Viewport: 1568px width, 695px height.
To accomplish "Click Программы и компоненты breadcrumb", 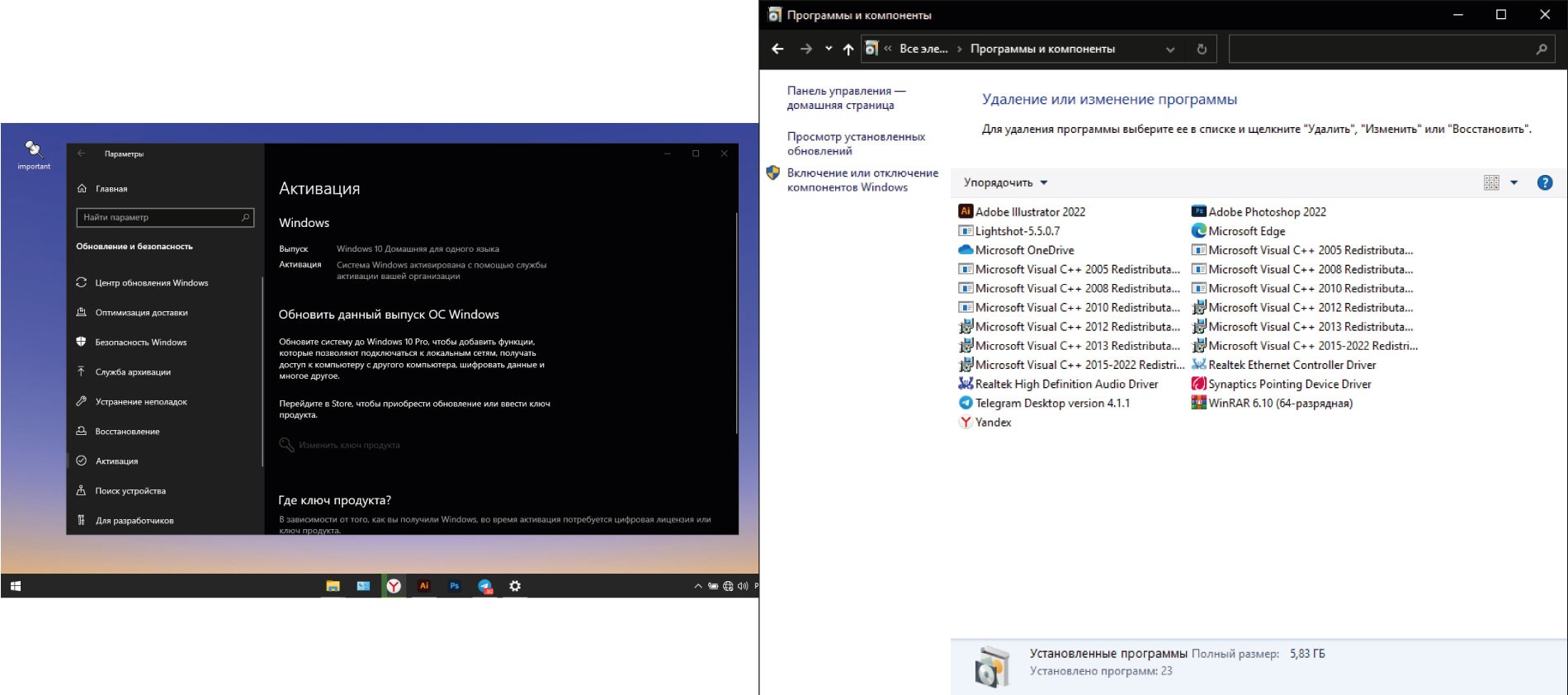I will coord(1042,49).
